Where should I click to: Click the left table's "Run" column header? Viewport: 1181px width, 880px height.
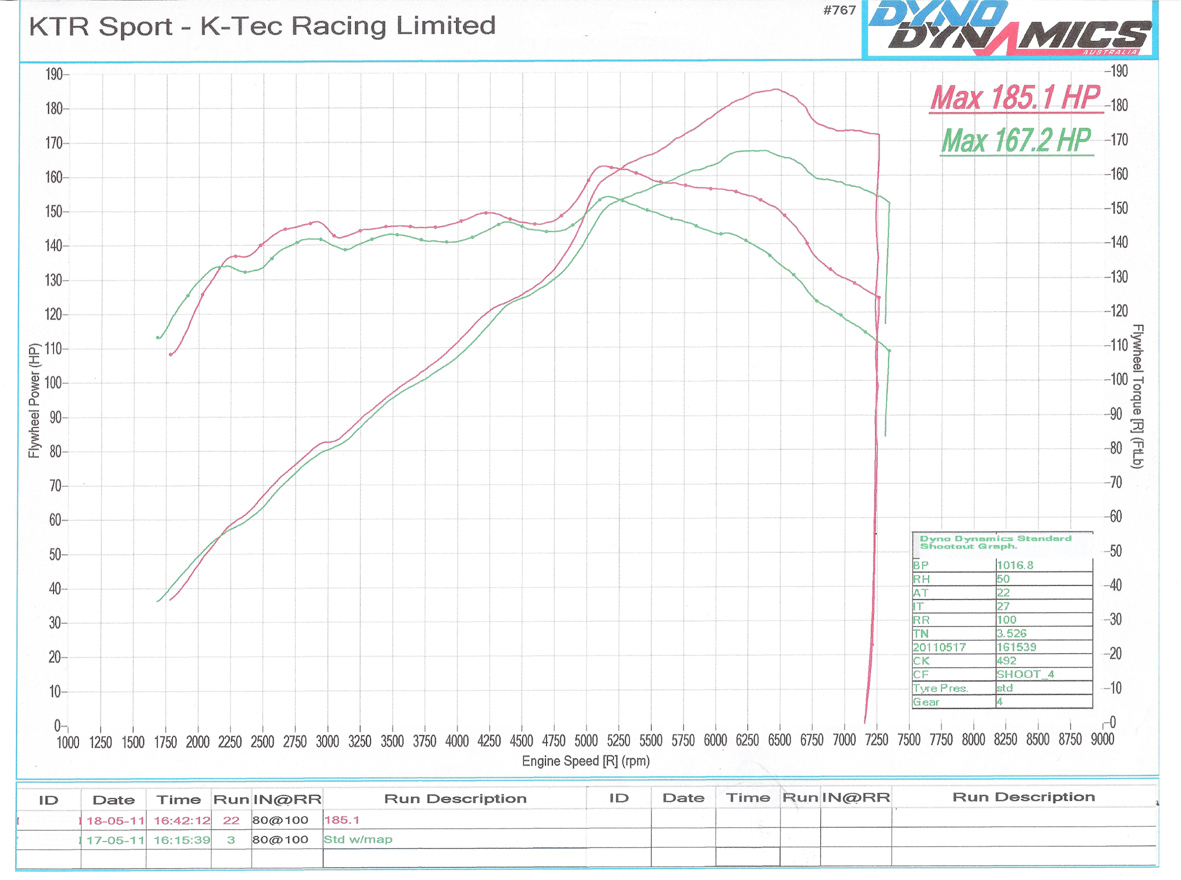(231, 799)
